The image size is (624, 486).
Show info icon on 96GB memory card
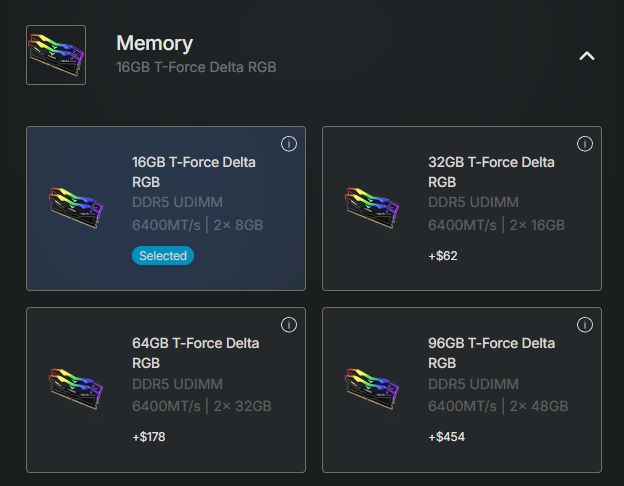point(585,324)
